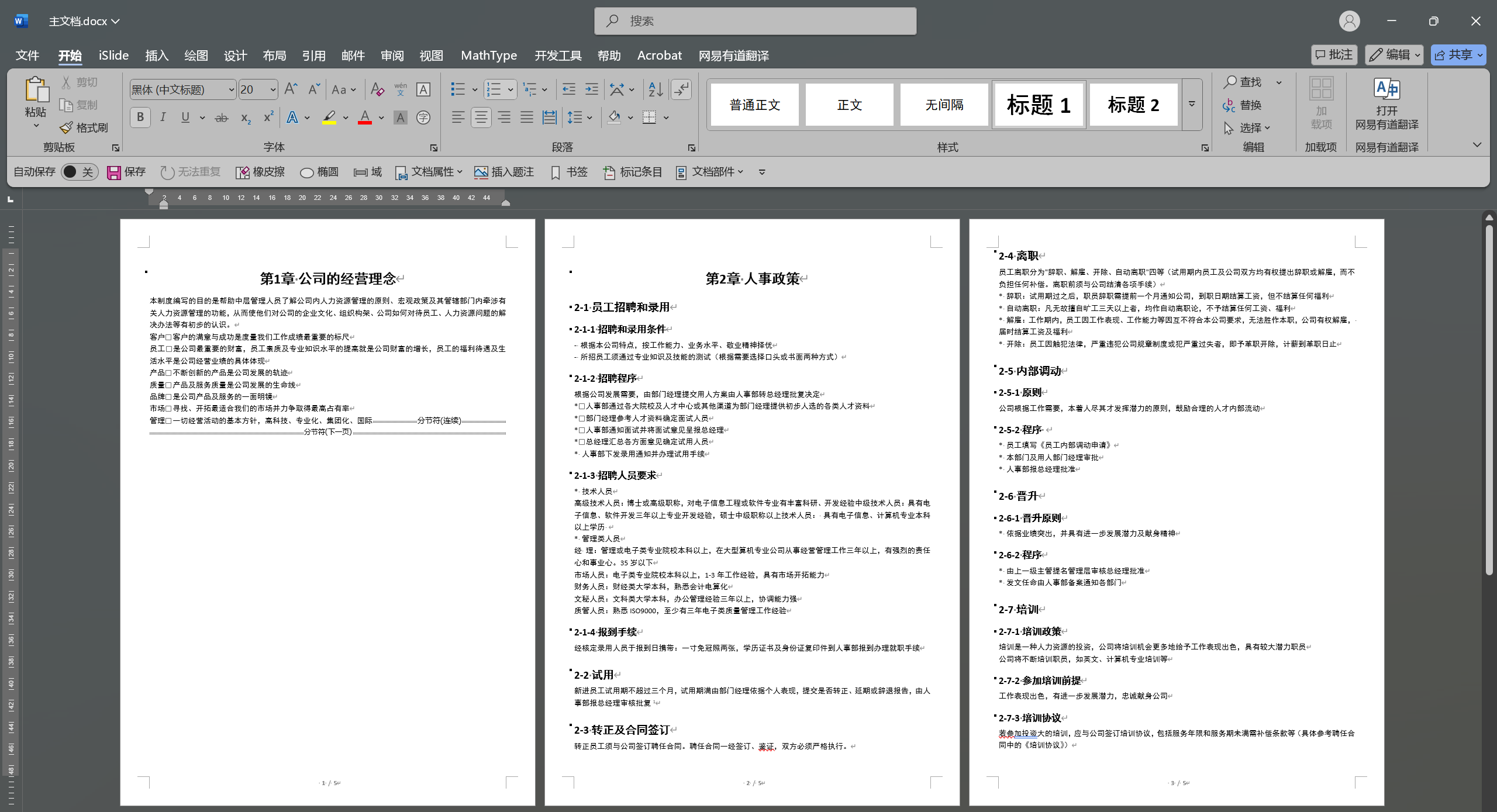1497x812 pixels.
Task: Center the paragraph
Action: tap(481, 118)
